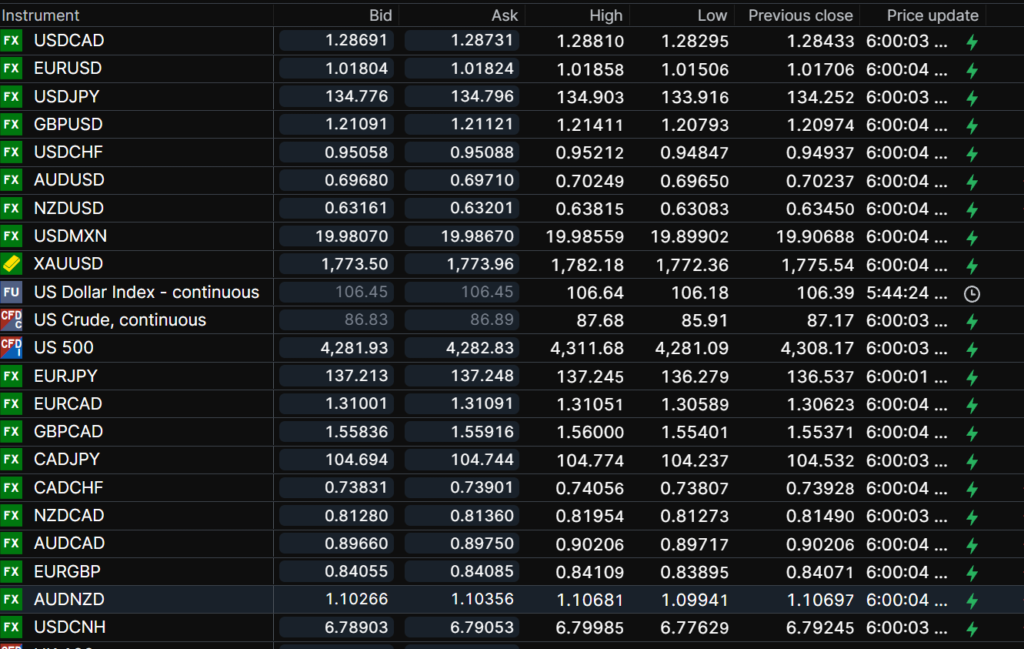Image resolution: width=1024 pixels, height=649 pixels.
Task: Click the lightning bolt icon in USDCNH row
Action: click(x=971, y=629)
